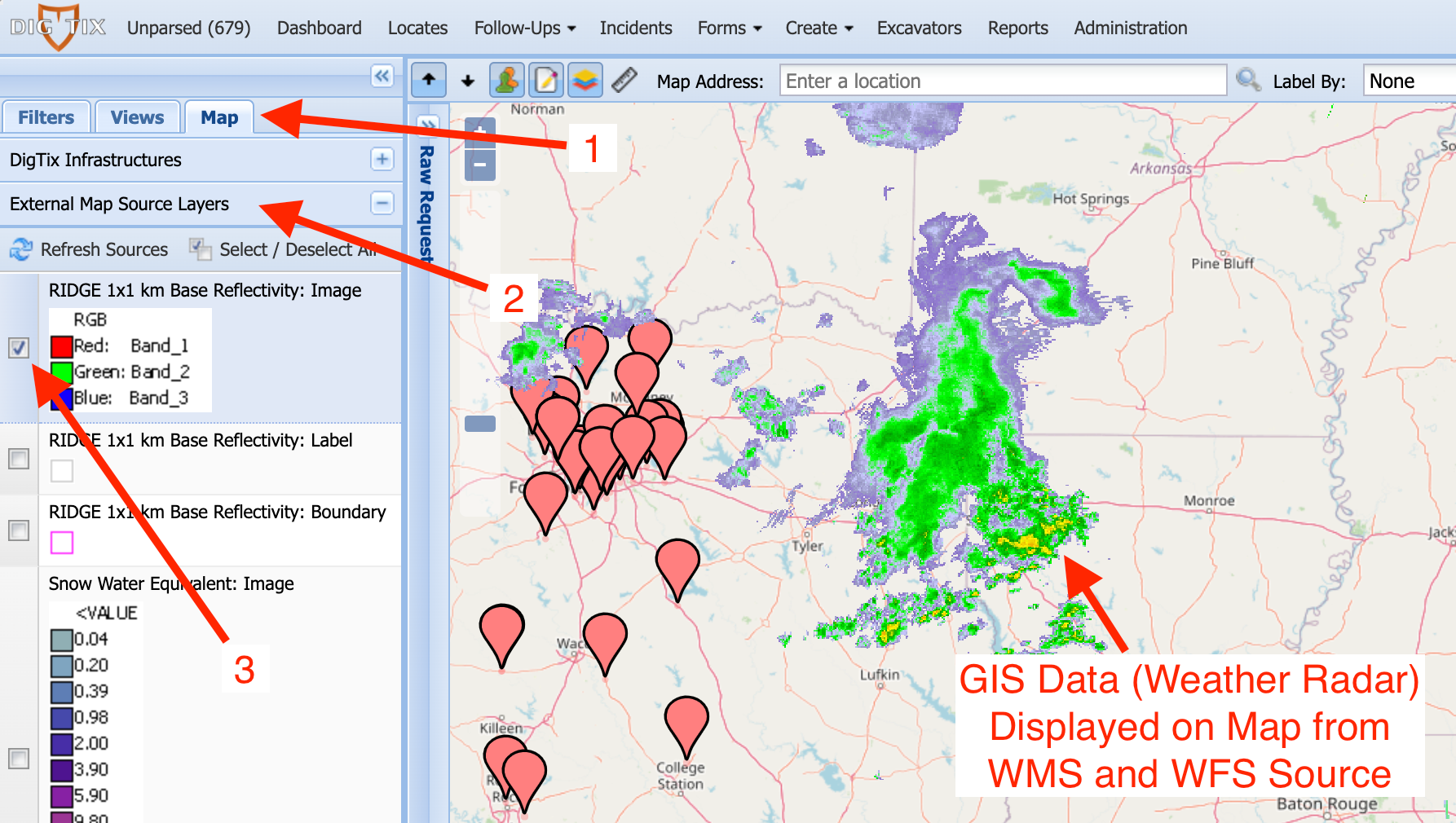Open the Incidents menu item

tap(636, 28)
